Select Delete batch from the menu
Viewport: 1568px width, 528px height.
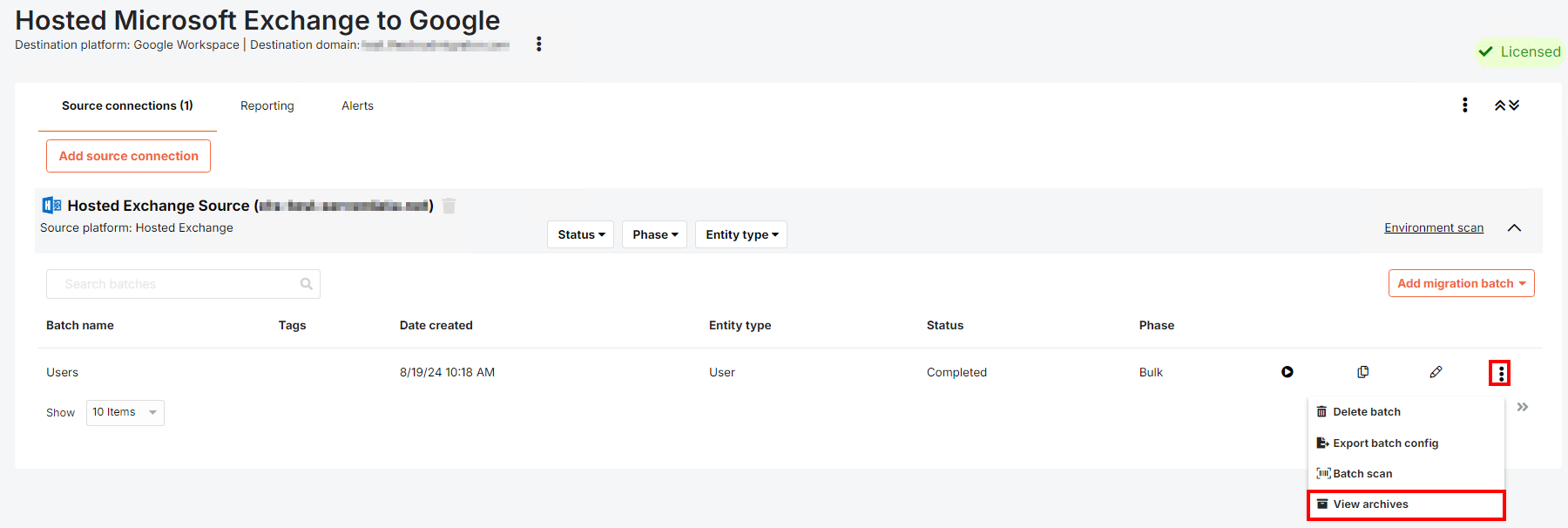pos(1406,412)
